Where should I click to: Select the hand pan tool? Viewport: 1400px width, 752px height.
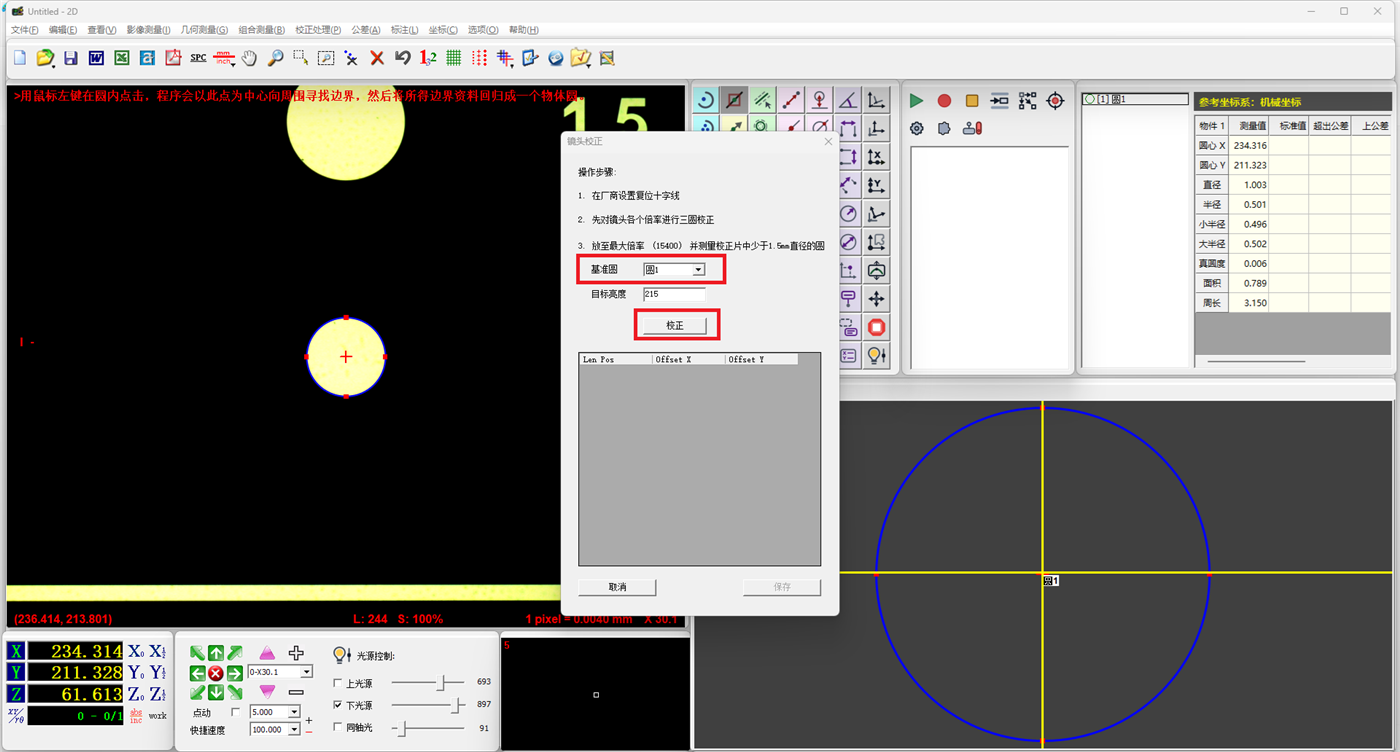[x=249, y=58]
